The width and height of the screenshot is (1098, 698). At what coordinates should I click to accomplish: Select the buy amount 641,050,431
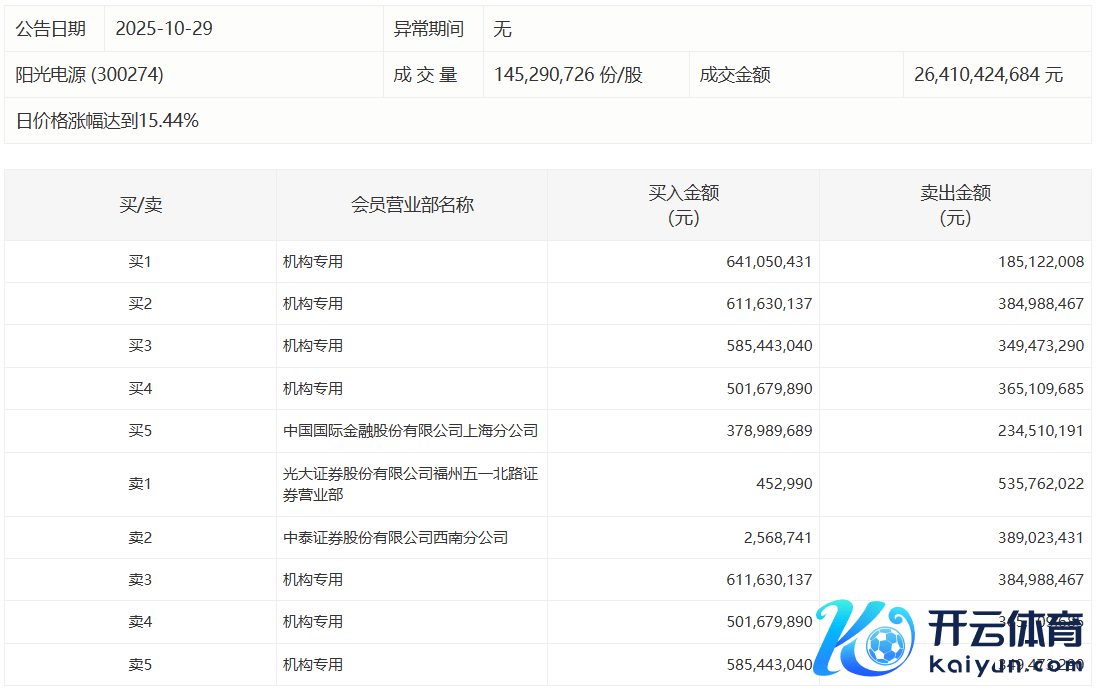pyautogui.click(x=769, y=262)
